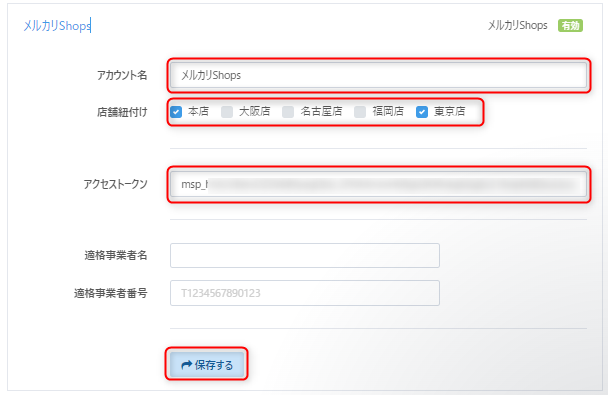Click the 適格事業者名 input field
Viewport: 608px width, 395px height.
pyautogui.click(x=305, y=255)
